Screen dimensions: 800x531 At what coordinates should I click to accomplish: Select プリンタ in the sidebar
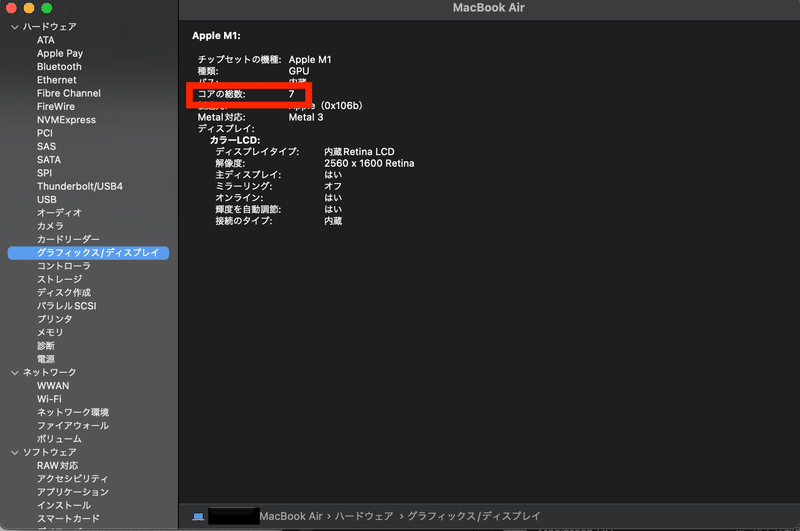tap(55, 319)
